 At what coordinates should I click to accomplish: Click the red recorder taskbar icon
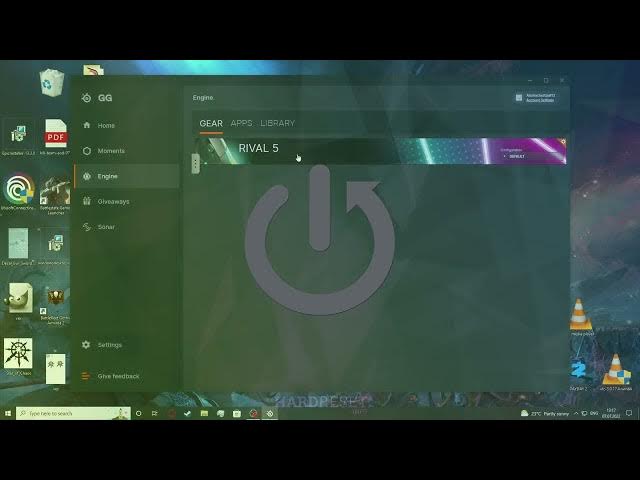point(253,413)
